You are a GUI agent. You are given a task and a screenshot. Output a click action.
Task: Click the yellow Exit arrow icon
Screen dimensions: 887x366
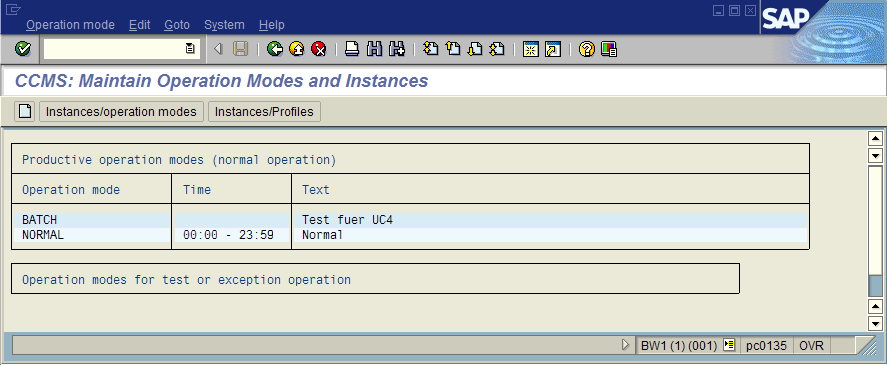[x=296, y=49]
